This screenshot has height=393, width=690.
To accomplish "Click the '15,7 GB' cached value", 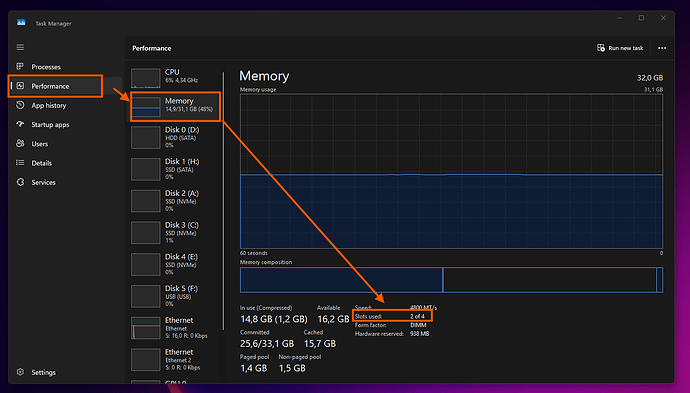I will [319, 343].
